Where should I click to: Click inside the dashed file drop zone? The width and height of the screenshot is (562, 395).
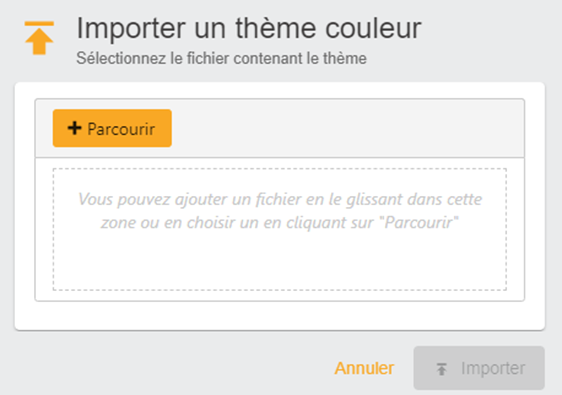click(x=280, y=229)
